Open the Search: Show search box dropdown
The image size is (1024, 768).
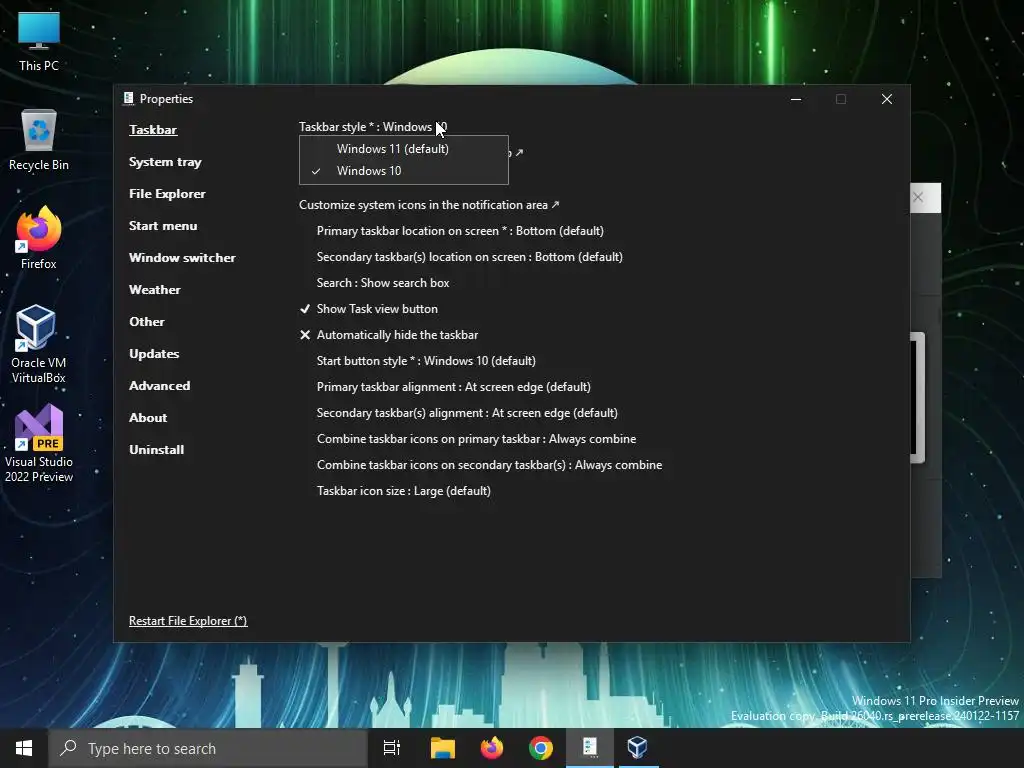[383, 283]
